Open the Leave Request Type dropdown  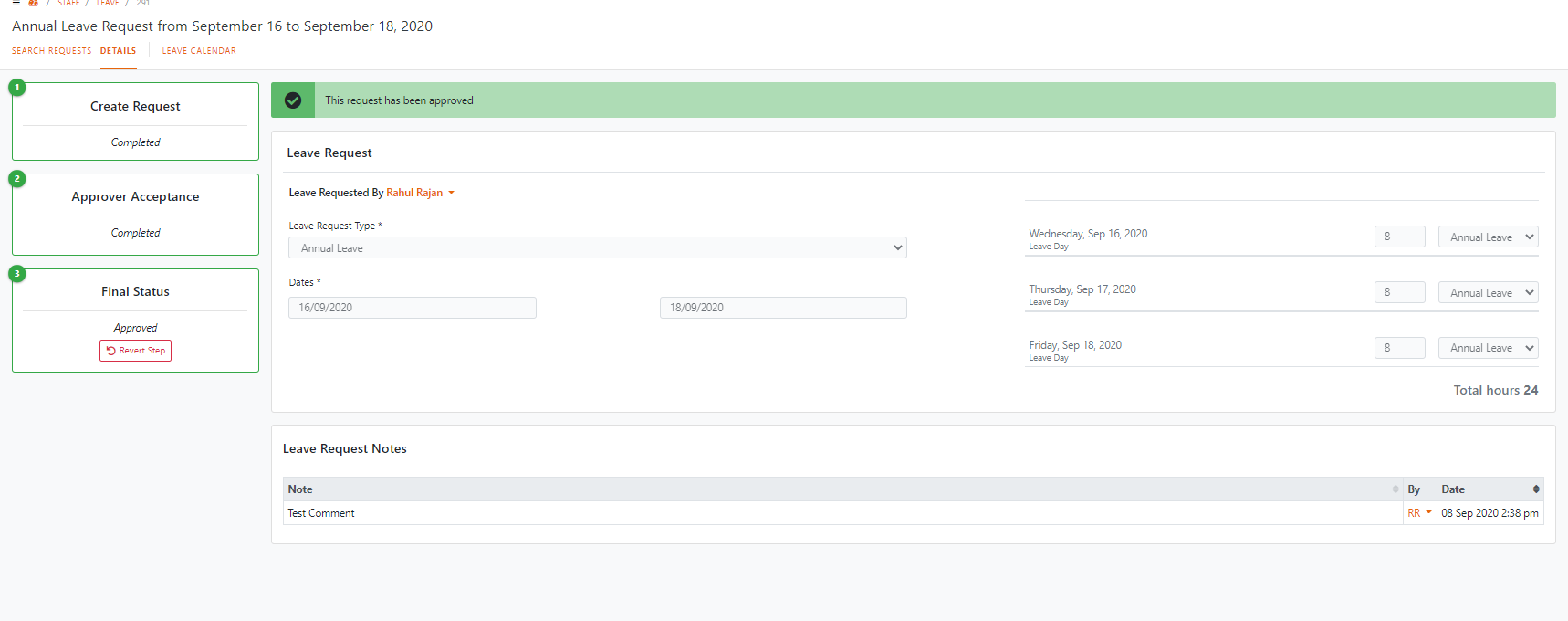coord(598,247)
